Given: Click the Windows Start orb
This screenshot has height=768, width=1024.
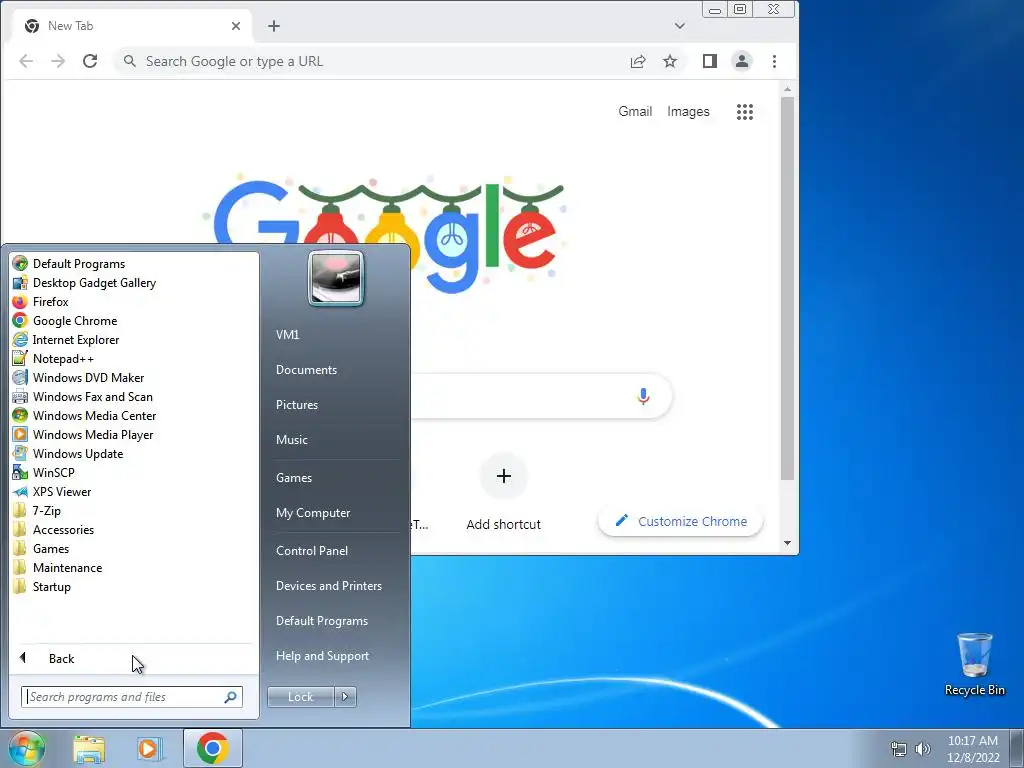Looking at the screenshot, I should tap(27, 748).
